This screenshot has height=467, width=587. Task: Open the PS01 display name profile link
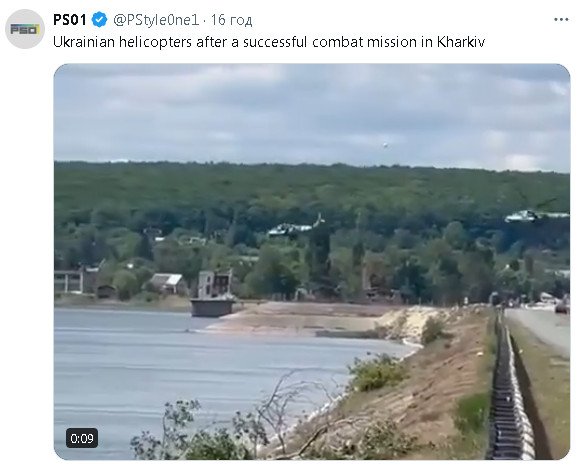[70, 19]
